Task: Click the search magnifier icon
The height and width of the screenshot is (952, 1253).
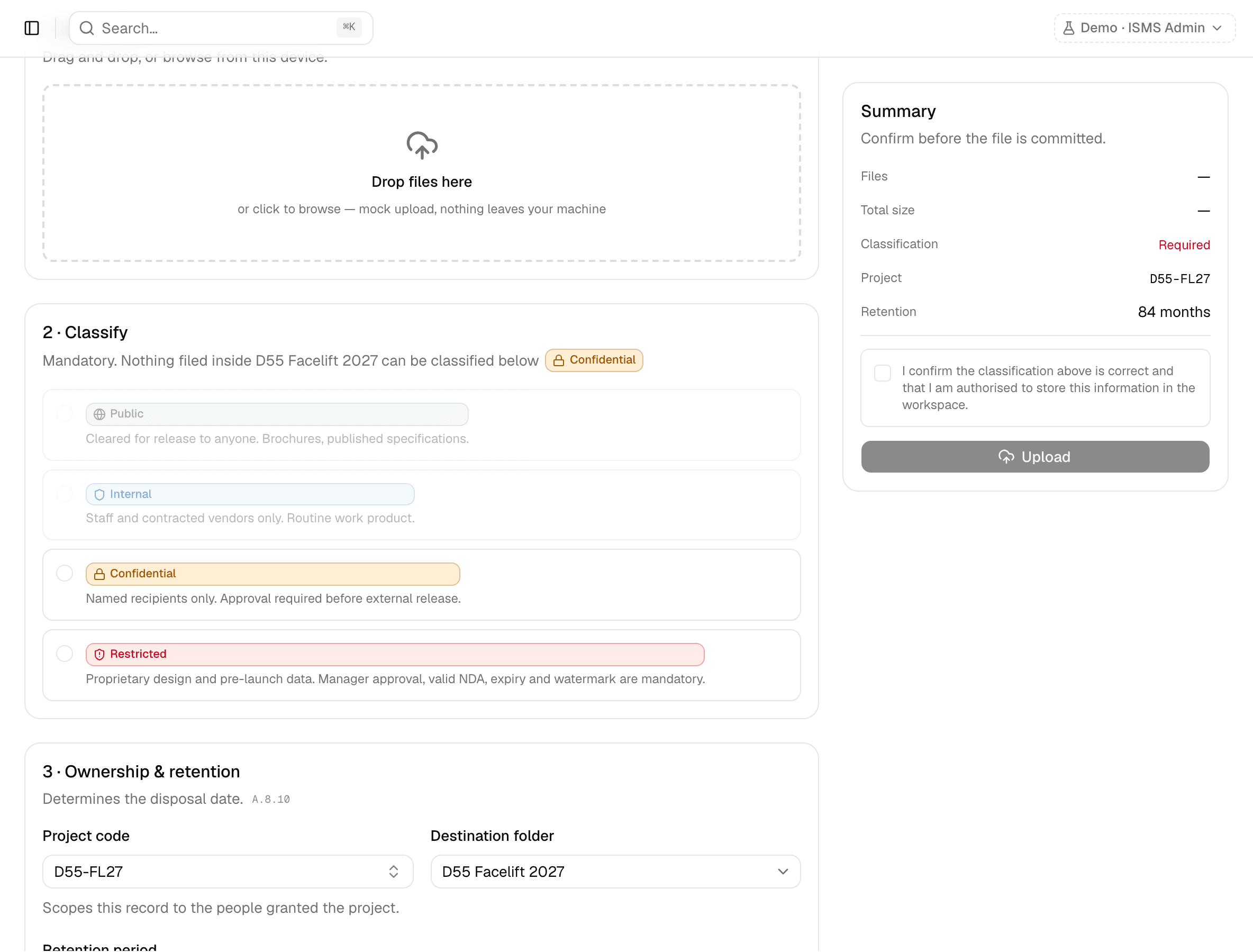Action: click(x=87, y=28)
